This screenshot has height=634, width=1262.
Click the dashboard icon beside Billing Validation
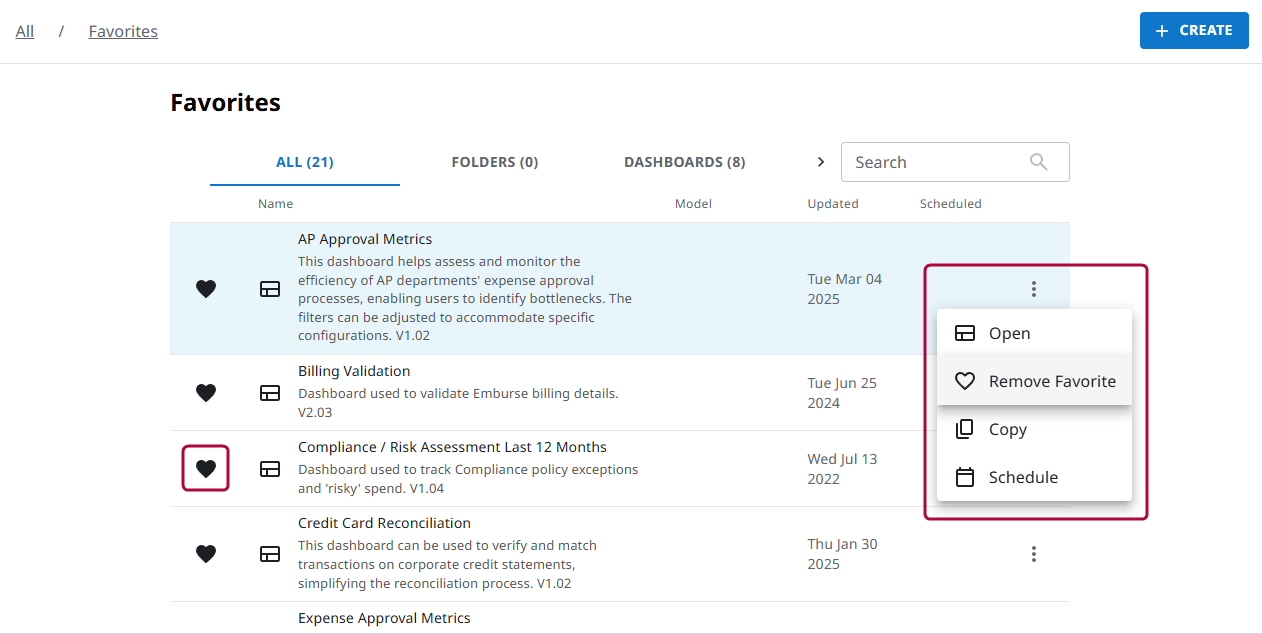coord(270,393)
